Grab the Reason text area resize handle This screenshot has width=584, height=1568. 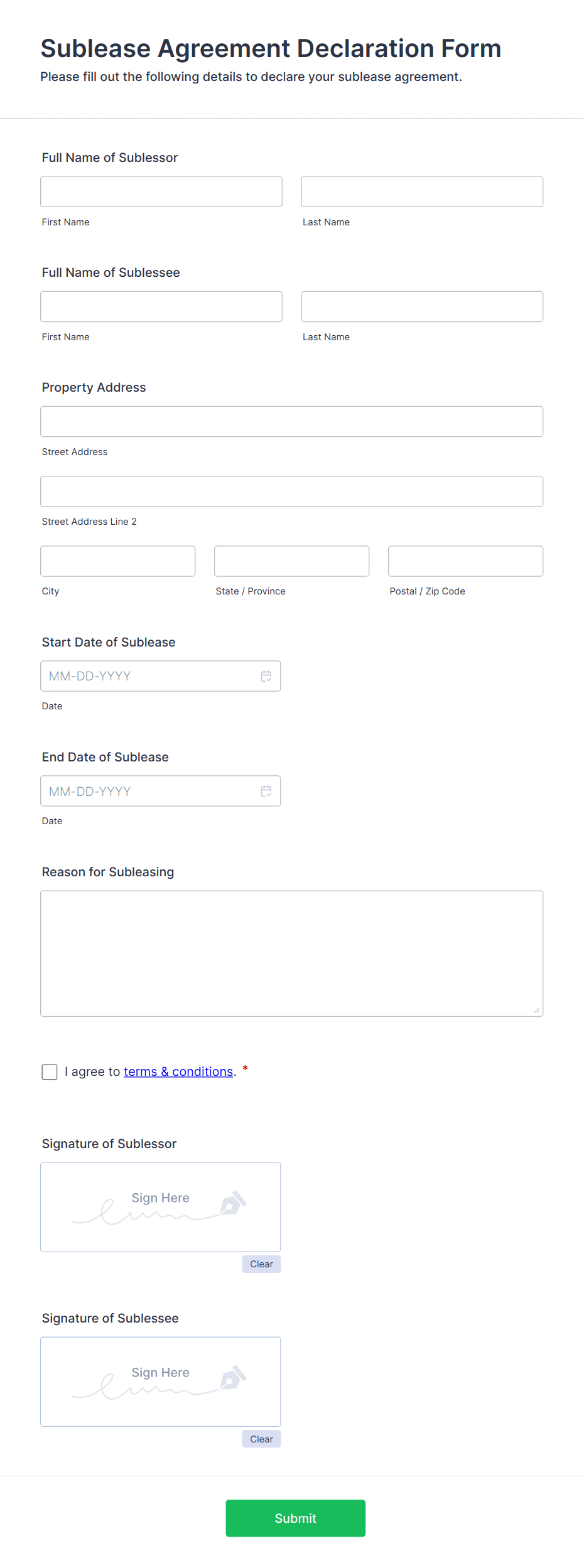536,1010
